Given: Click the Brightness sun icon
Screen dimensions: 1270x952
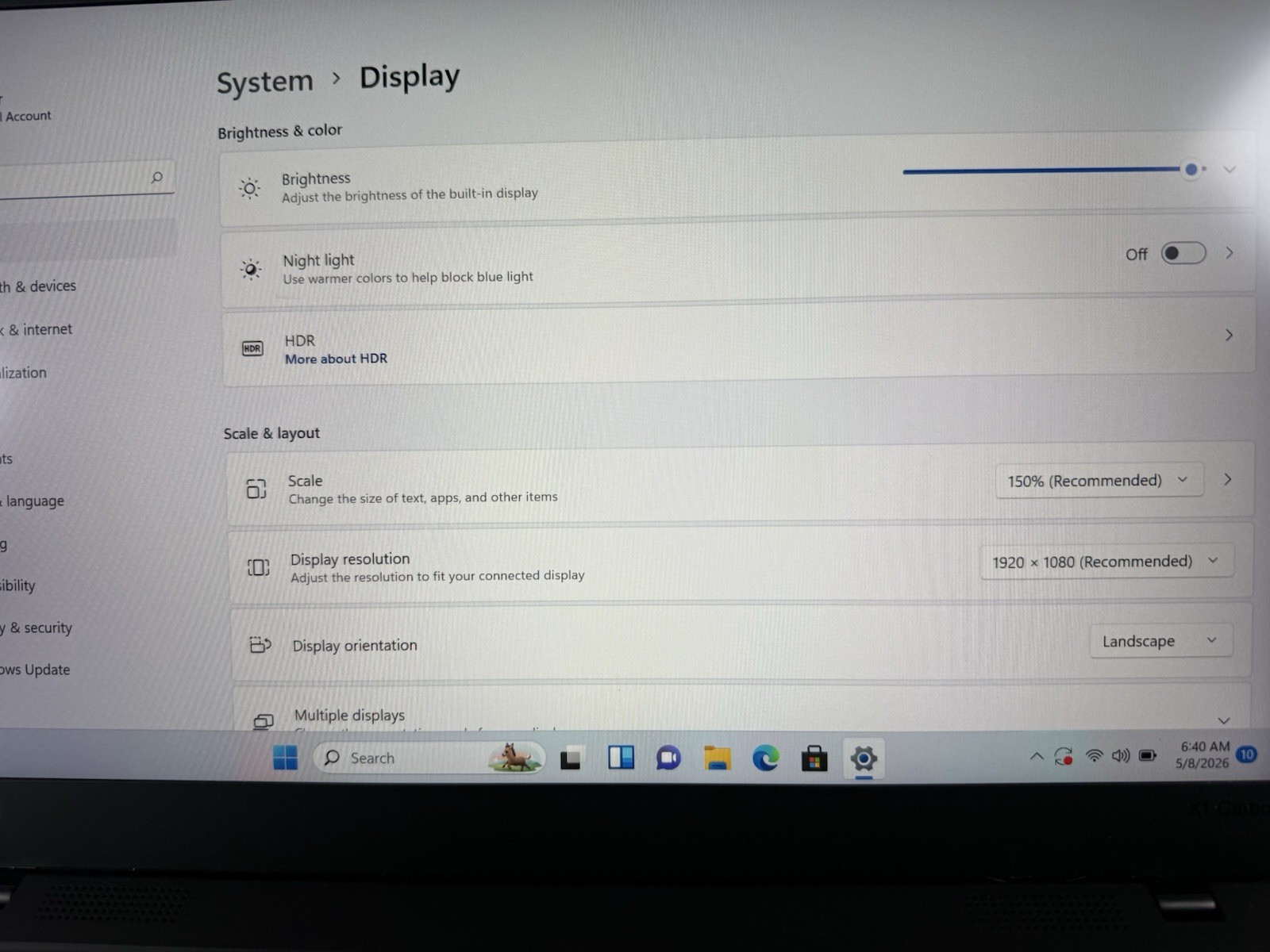Looking at the screenshot, I should coord(249,188).
